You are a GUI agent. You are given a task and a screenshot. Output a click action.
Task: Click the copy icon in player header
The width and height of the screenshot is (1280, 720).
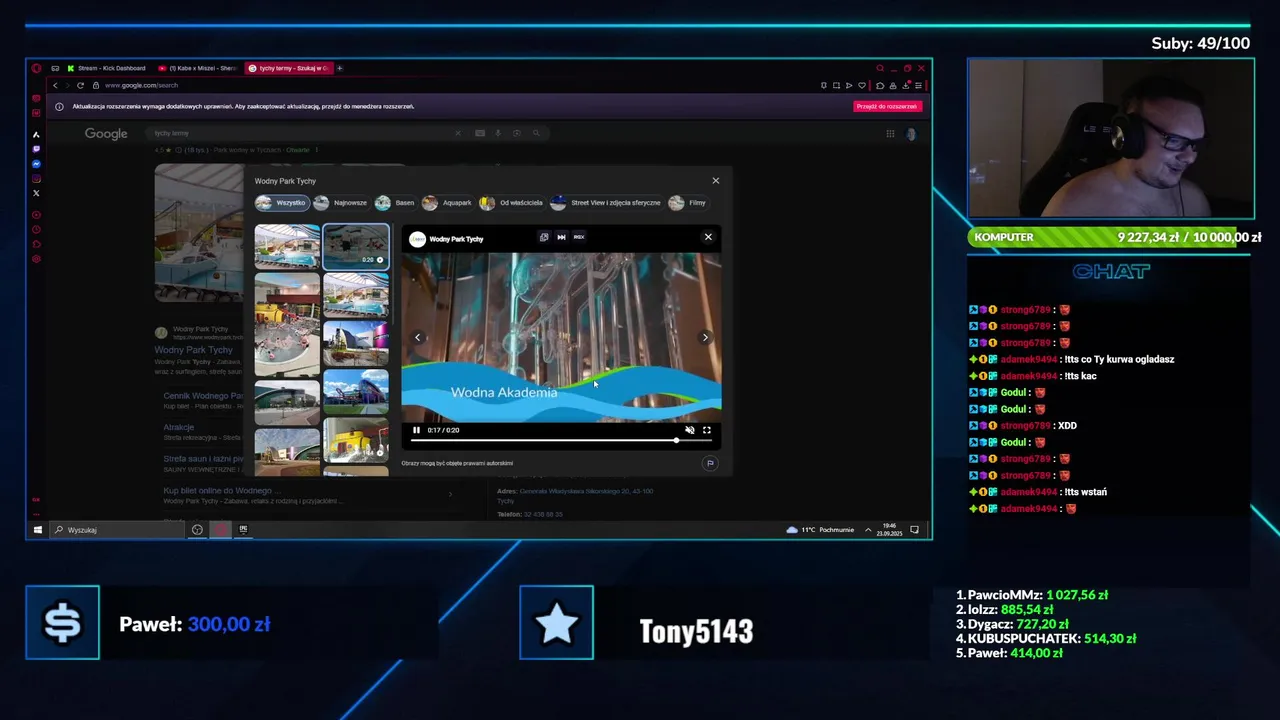click(544, 237)
